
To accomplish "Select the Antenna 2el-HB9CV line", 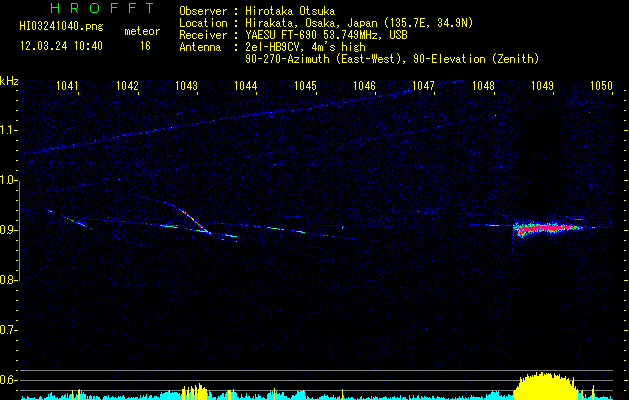I will pyautogui.click(x=272, y=47).
